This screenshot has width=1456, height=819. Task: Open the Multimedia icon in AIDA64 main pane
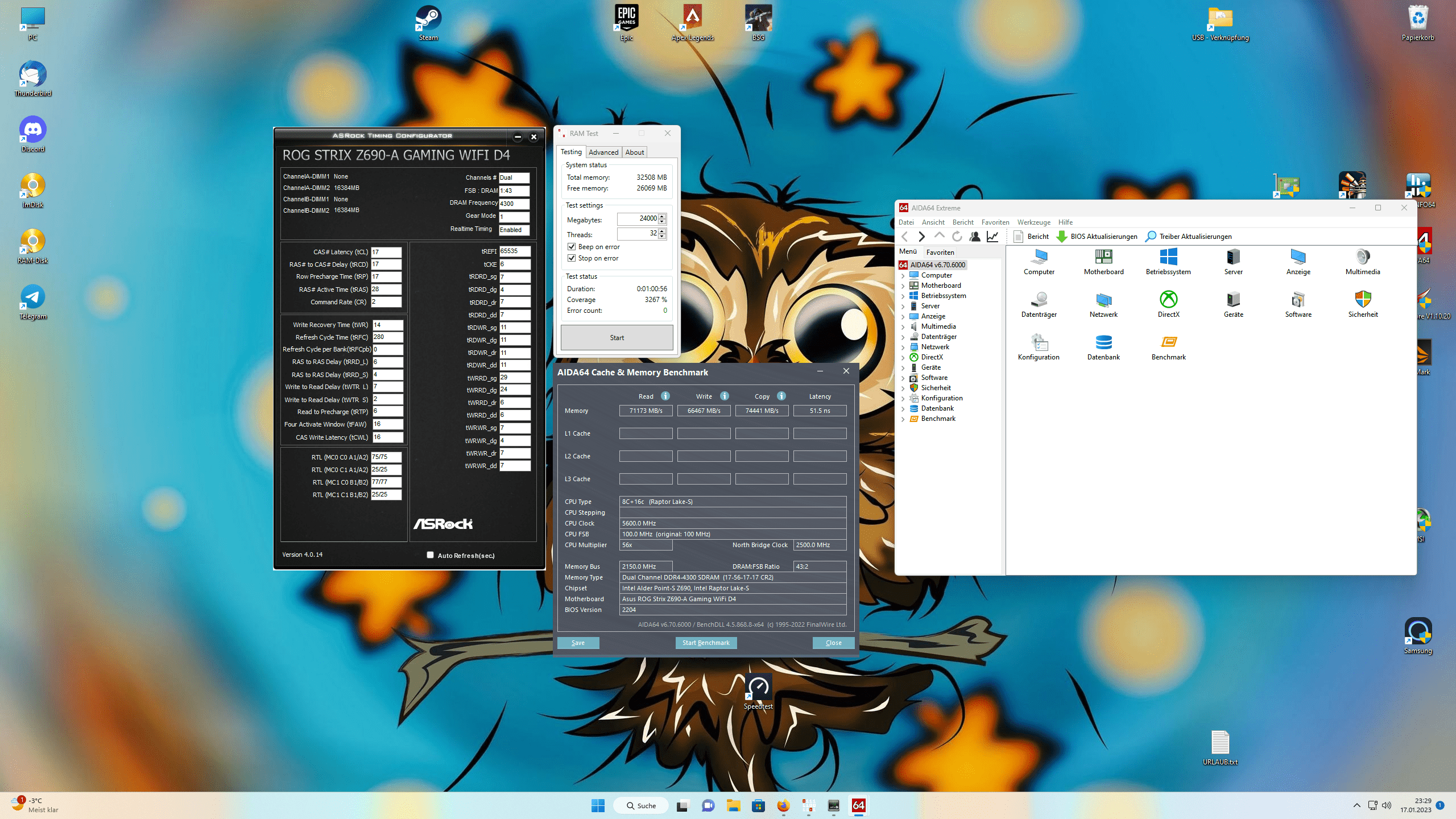pyautogui.click(x=1363, y=262)
